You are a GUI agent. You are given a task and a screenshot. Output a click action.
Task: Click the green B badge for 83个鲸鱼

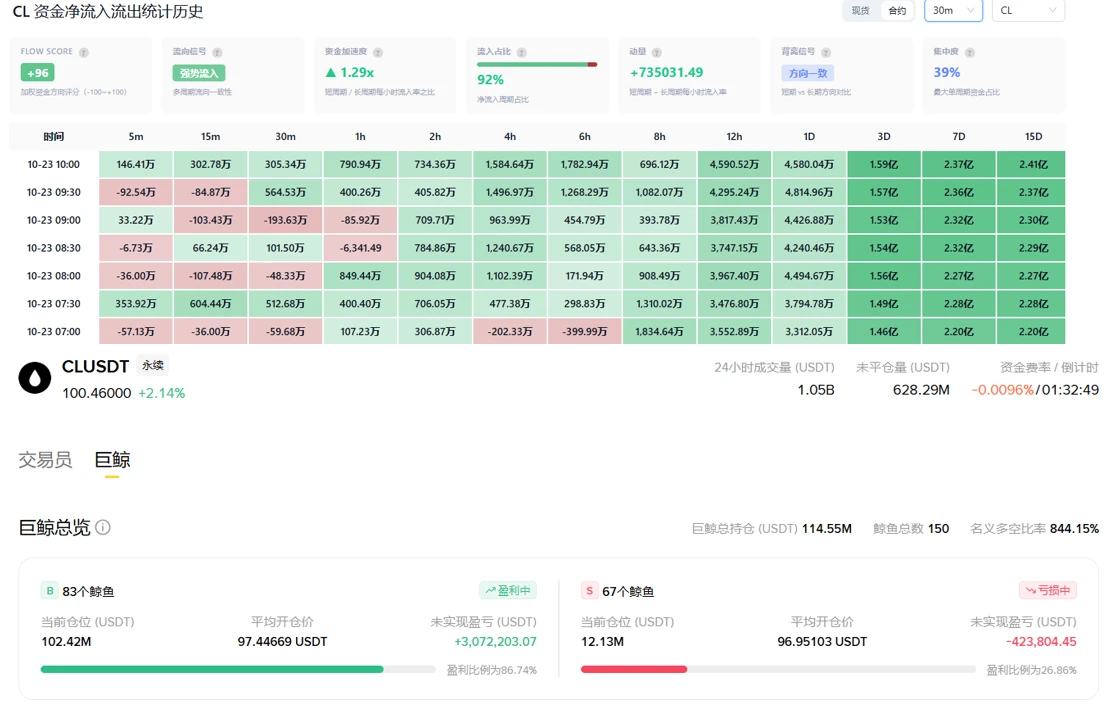49,591
